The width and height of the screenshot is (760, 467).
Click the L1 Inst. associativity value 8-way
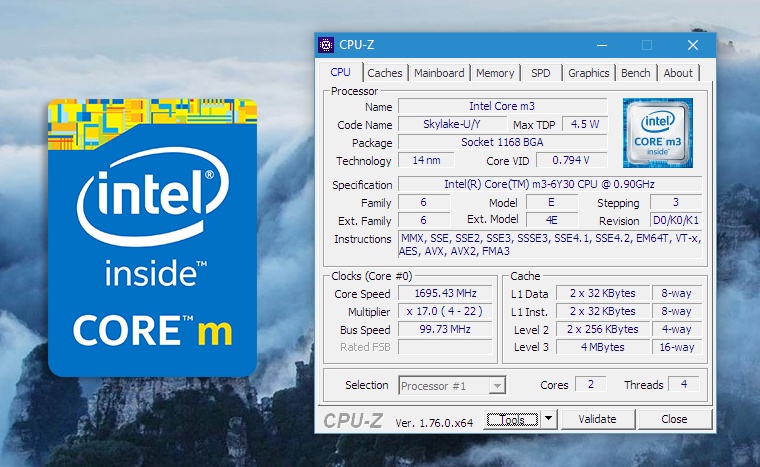pos(677,311)
